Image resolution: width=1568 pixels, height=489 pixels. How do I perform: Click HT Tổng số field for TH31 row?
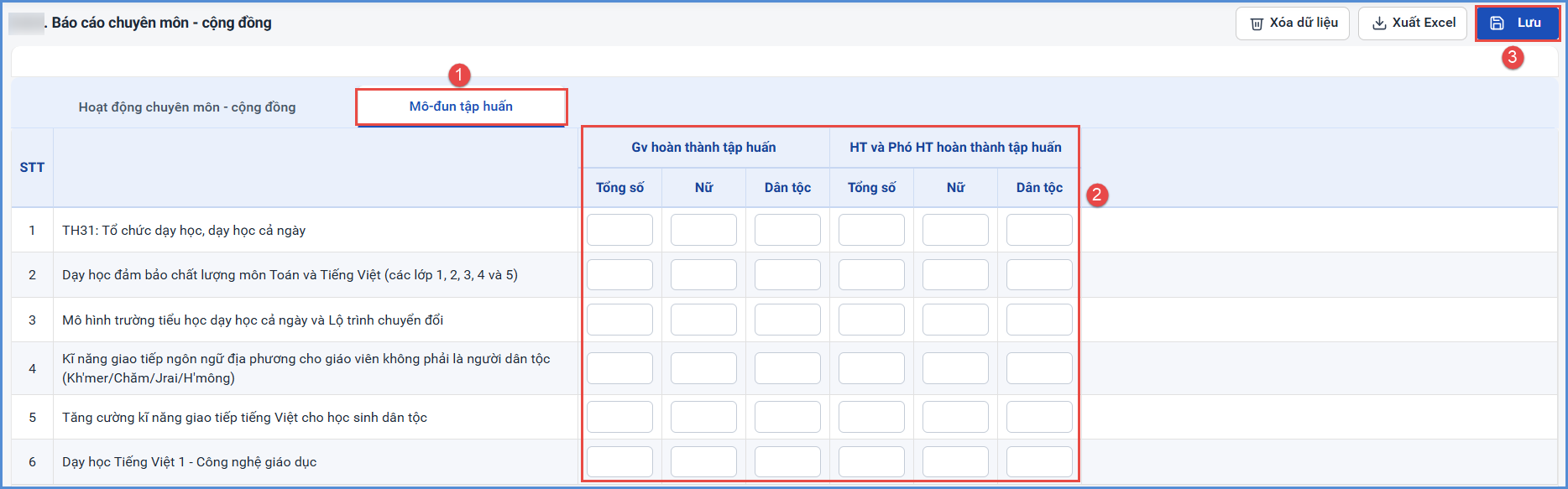[x=871, y=230]
